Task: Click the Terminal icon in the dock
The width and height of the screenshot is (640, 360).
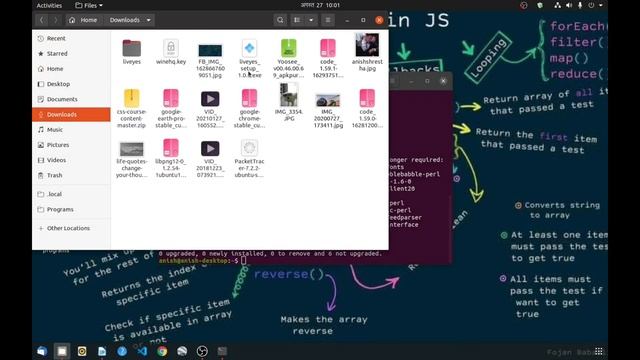Action: [x=222, y=351]
